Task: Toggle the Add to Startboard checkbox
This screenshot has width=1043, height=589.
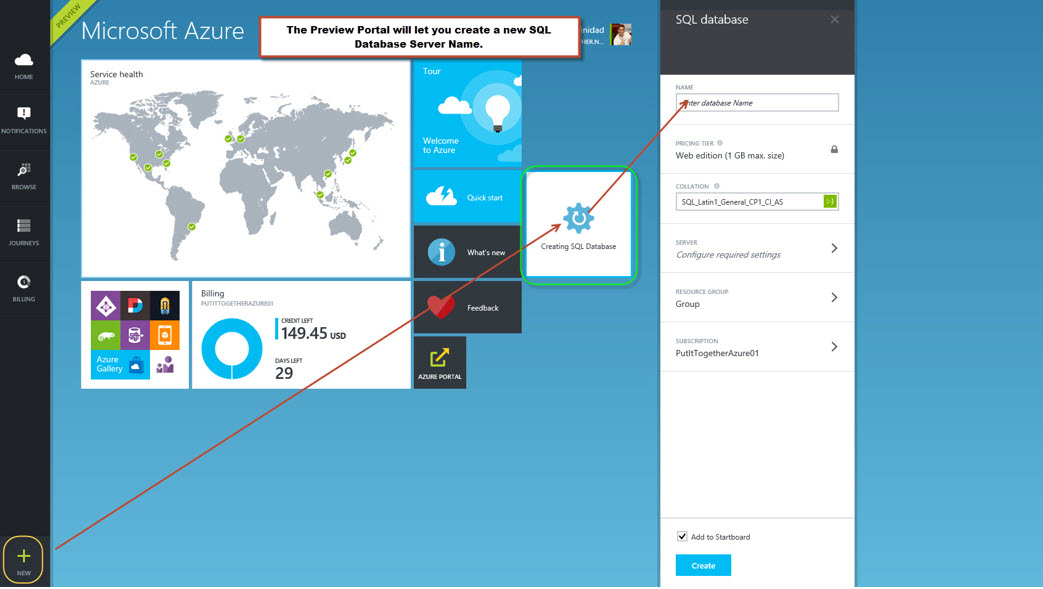Action: [682, 536]
